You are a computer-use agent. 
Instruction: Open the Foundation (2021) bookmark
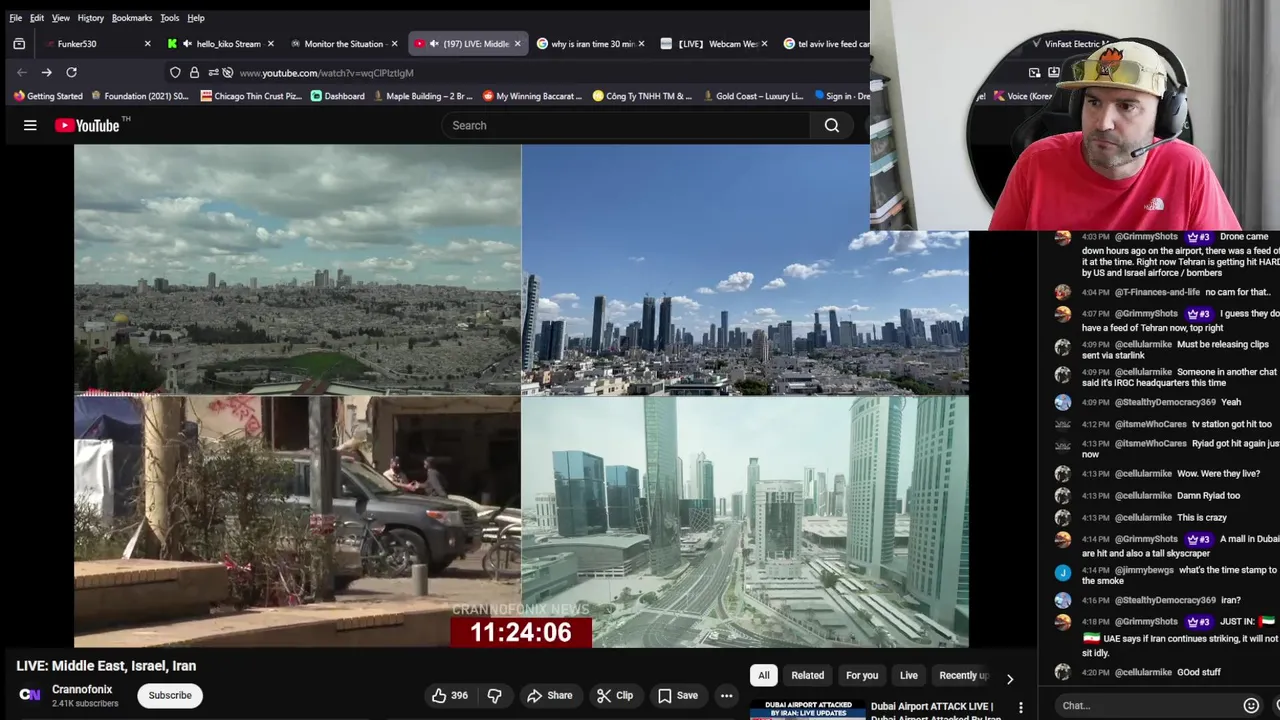point(139,96)
